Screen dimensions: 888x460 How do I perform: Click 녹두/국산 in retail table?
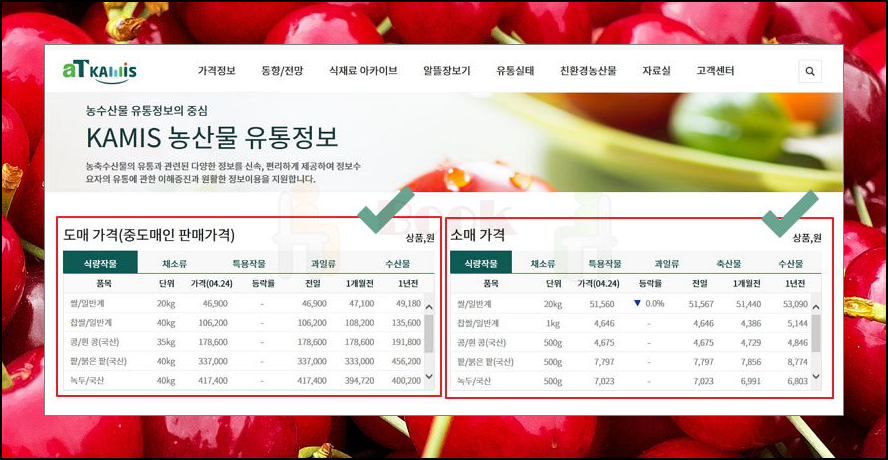coord(475,381)
